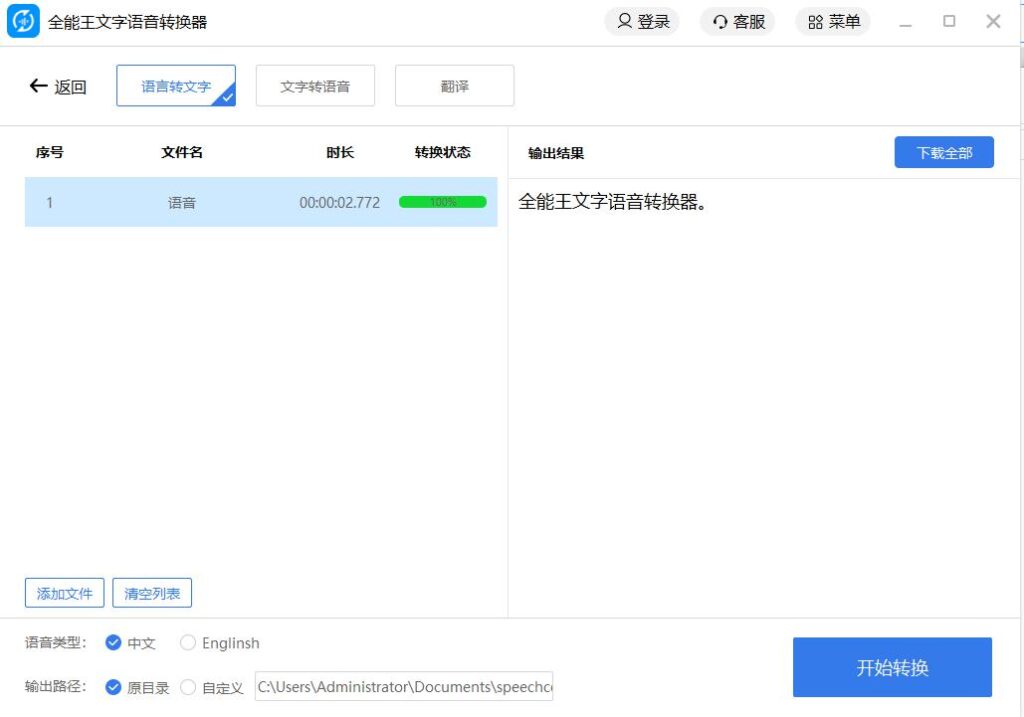Screen dimensions: 1024x717
Task: Clear the list using 清空列表
Action: [152, 592]
